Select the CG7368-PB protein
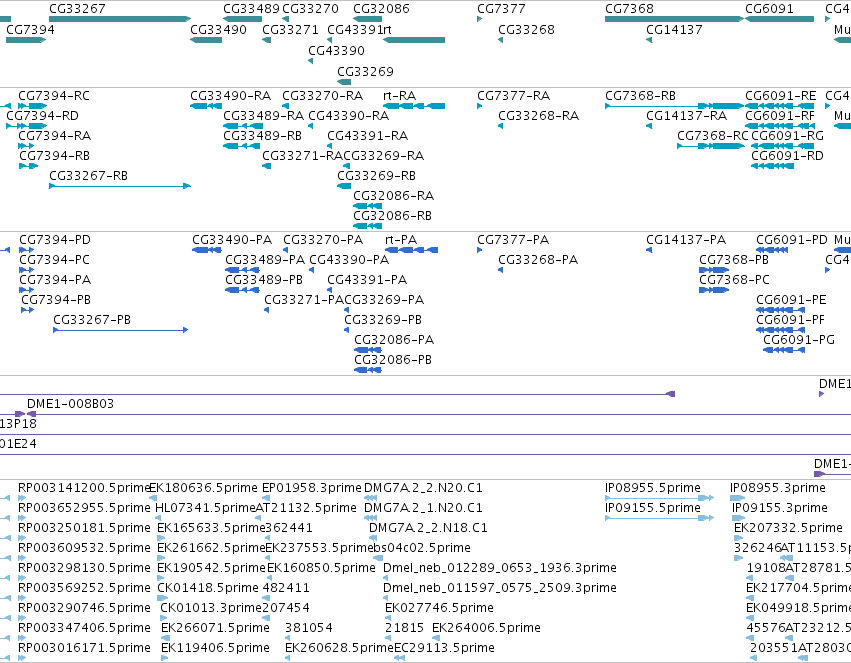Image resolution: width=851 pixels, height=663 pixels. pos(714,270)
